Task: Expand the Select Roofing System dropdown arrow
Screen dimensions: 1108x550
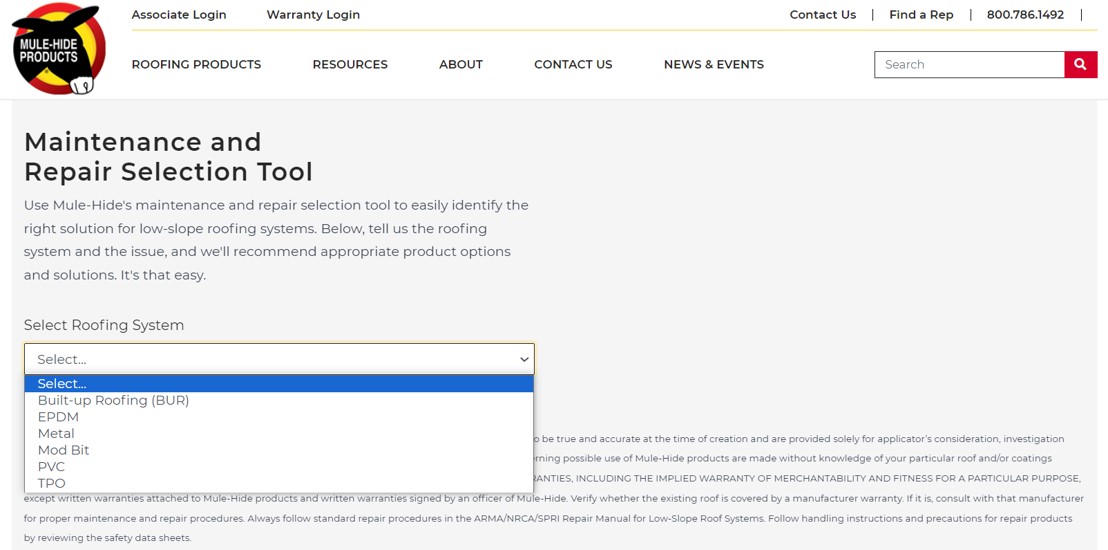Action: click(x=523, y=359)
